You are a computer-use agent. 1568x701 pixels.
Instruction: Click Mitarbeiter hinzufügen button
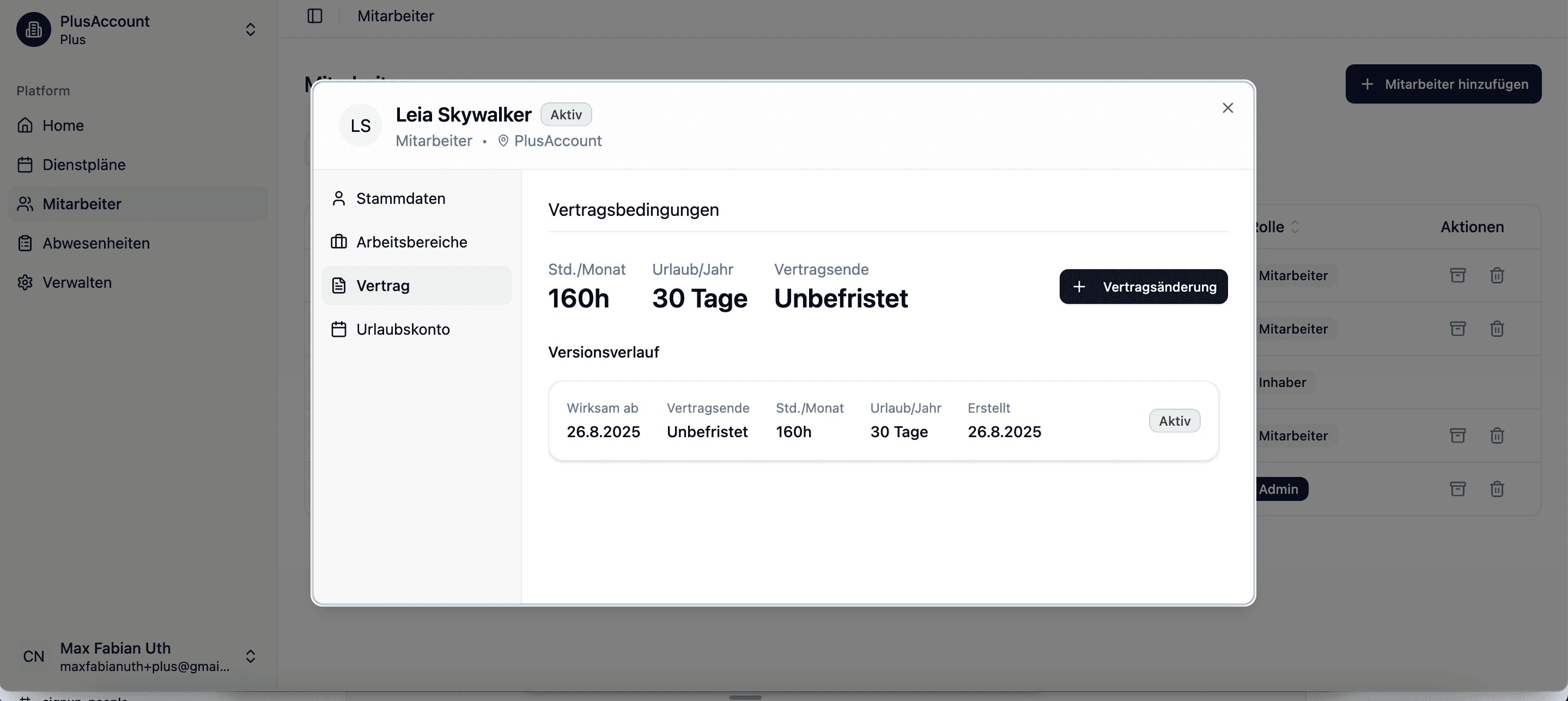(1443, 84)
